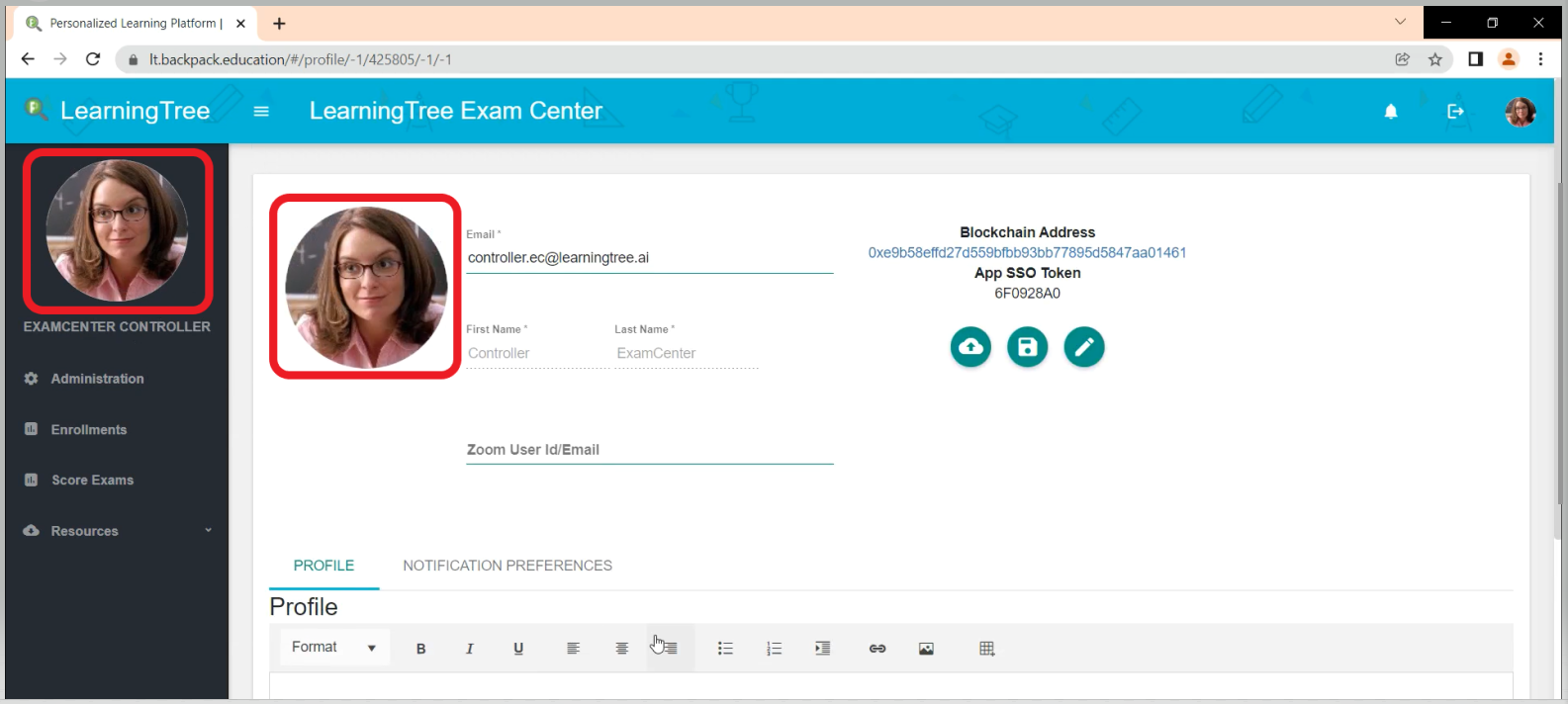
Task: Insert a link in the editor toolbar
Action: (x=876, y=649)
